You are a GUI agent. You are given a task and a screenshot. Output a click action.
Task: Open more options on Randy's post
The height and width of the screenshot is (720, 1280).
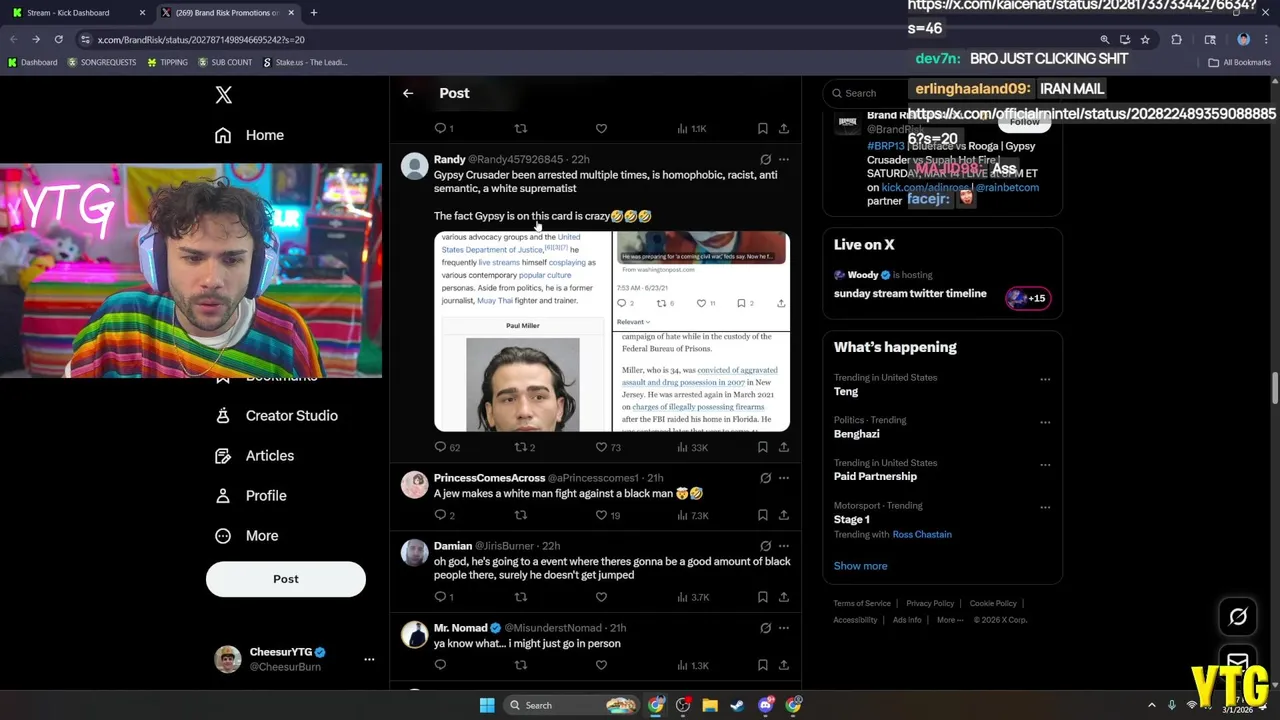tap(784, 159)
